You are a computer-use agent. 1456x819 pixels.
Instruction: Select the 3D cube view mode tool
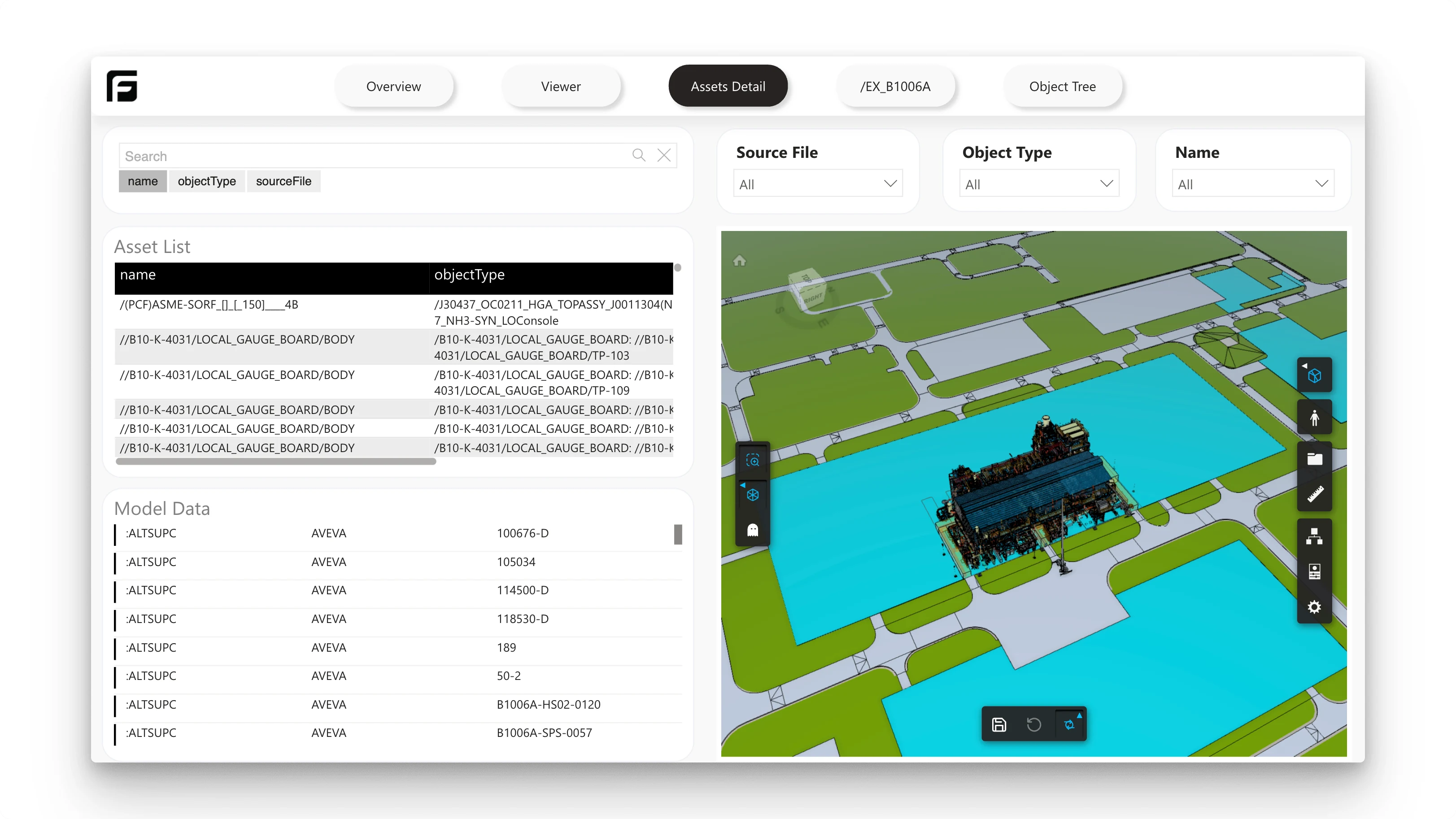point(1314,375)
